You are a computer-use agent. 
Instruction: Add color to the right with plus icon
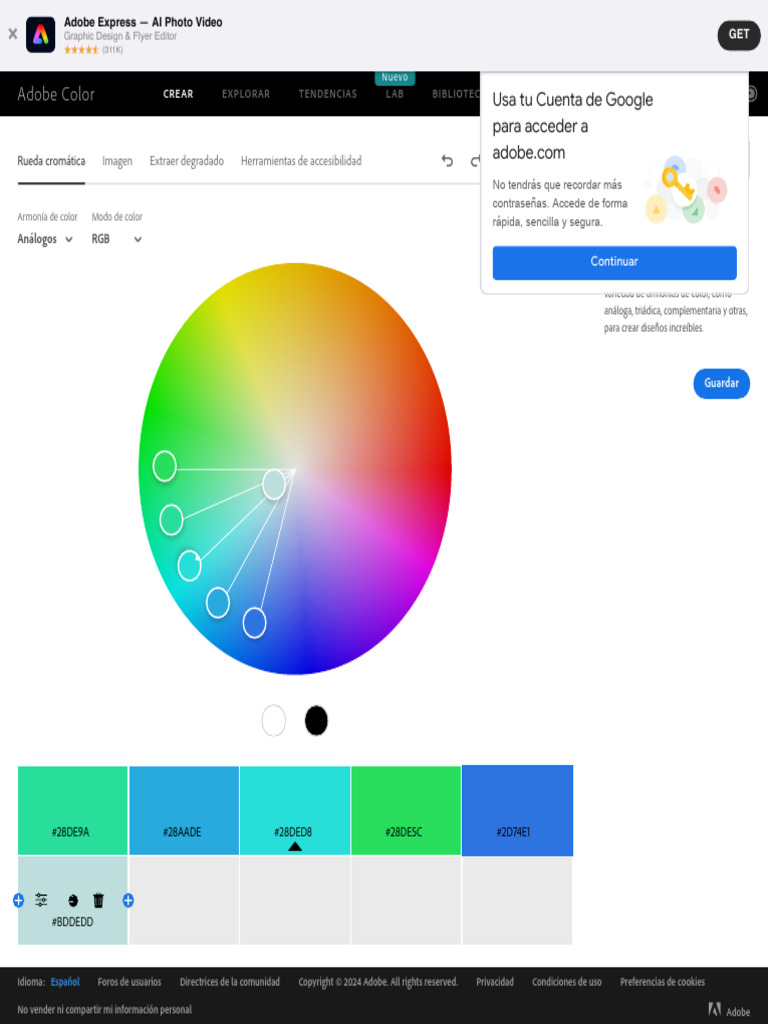point(128,901)
